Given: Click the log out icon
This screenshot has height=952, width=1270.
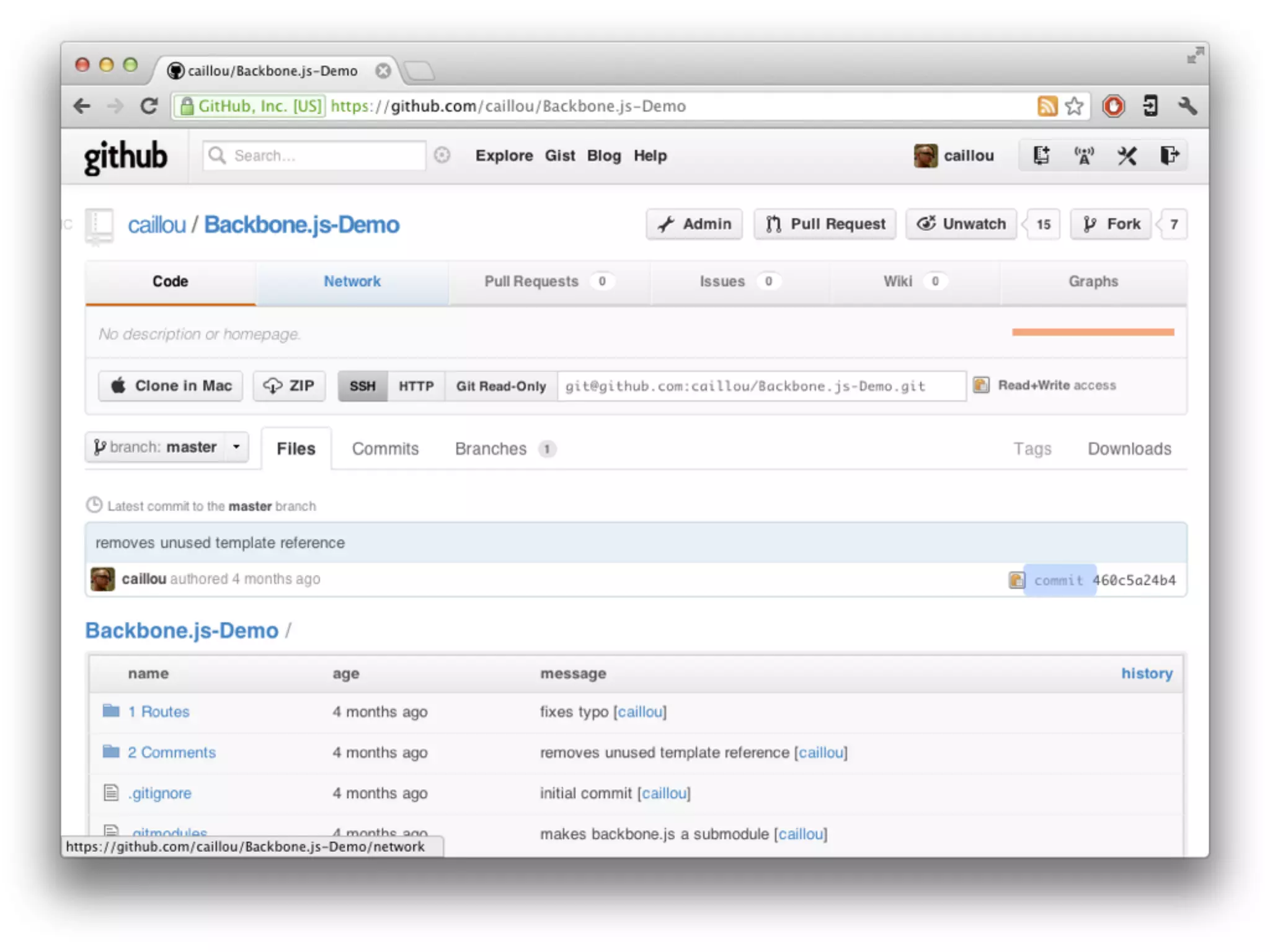Looking at the screenshot, I should point(1169,156).
